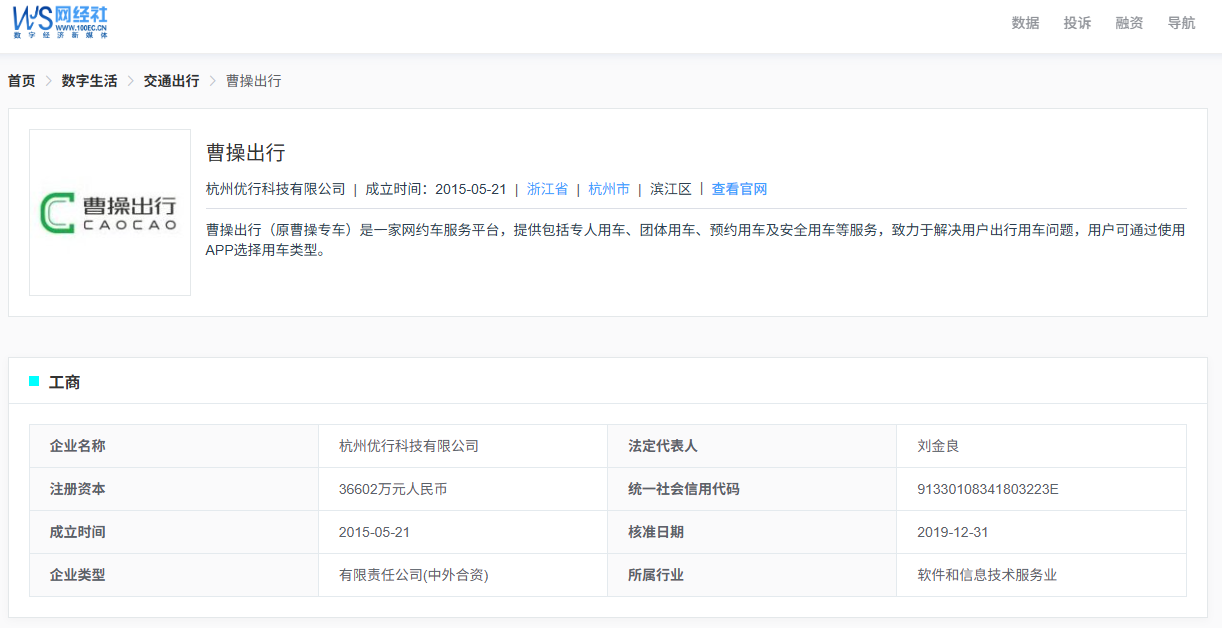Select 杭州优行科技有限公司 under the company title
Image resolution: width=1222 pixels, height=628 pixels.
pyautogui.click(x=276, y=189)
